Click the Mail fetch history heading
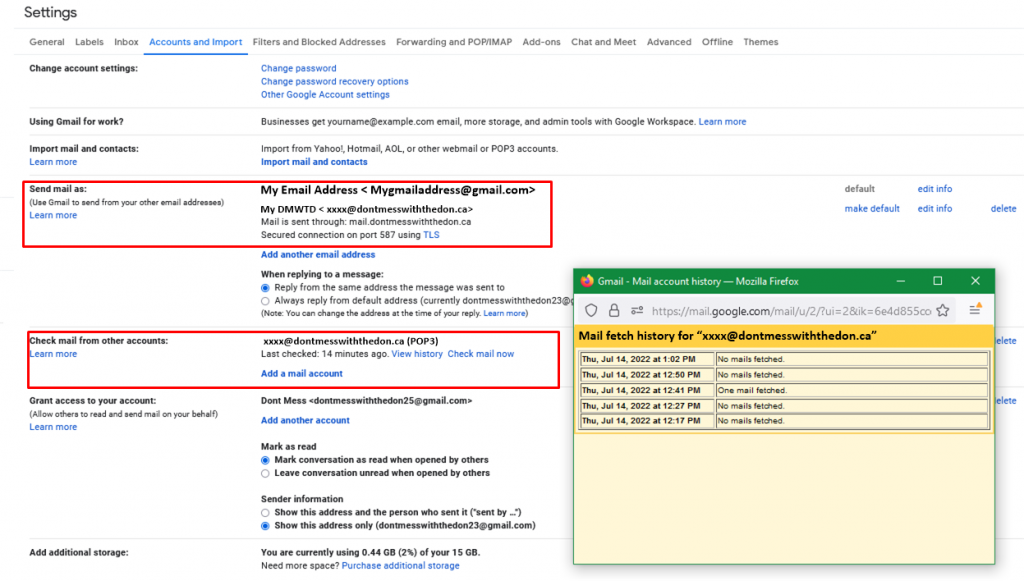 click(x=728, y=336)
